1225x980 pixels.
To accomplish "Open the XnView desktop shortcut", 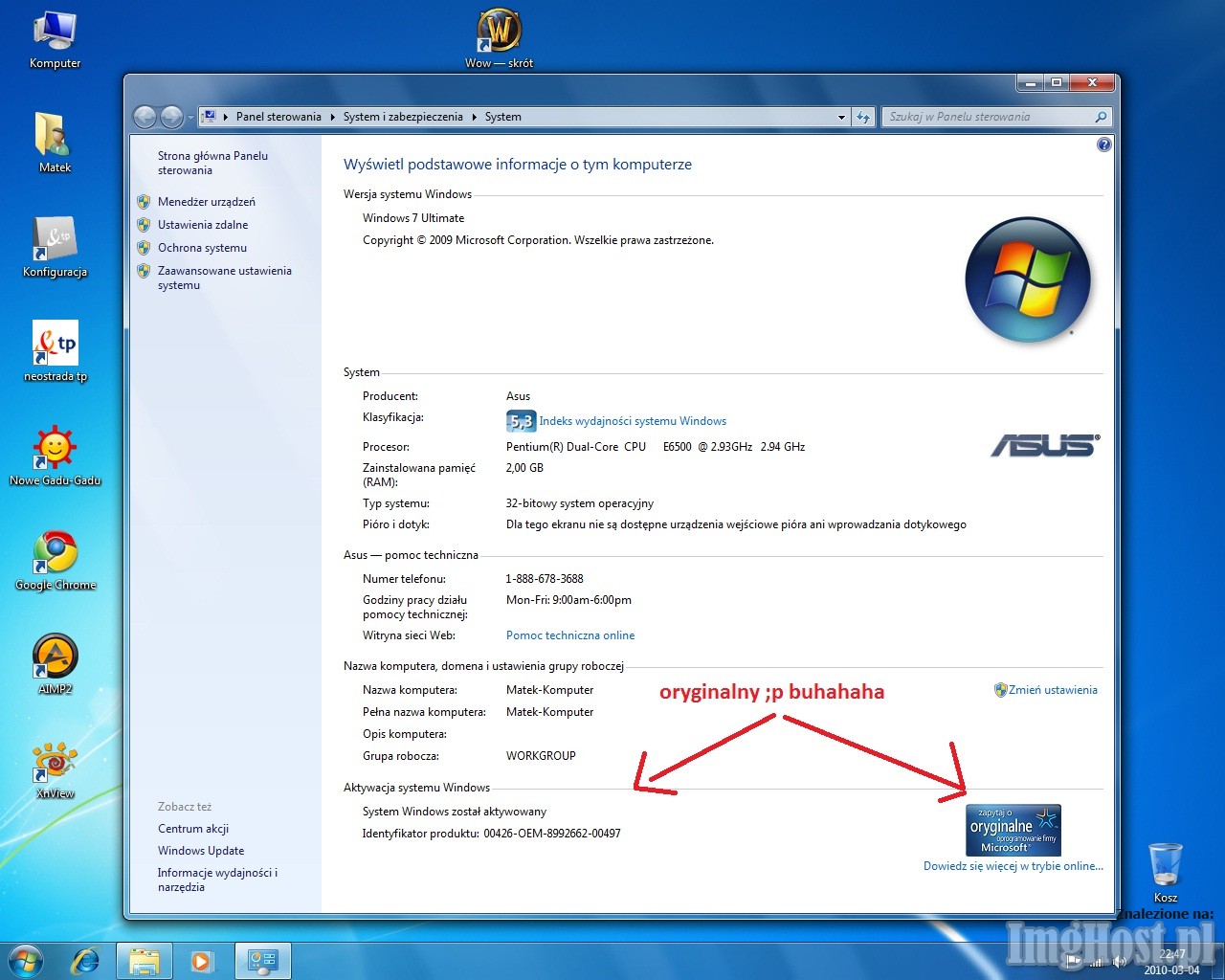I will (x=55, y=768).
